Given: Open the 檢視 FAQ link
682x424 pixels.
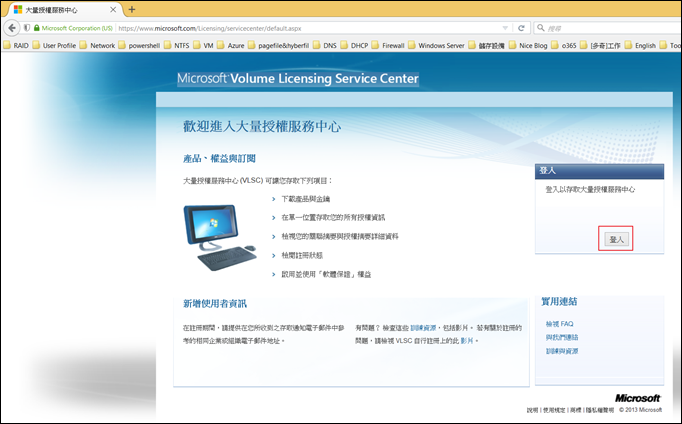Looking at the screenshot, I should pyautogui.click(x=559, y=324).
